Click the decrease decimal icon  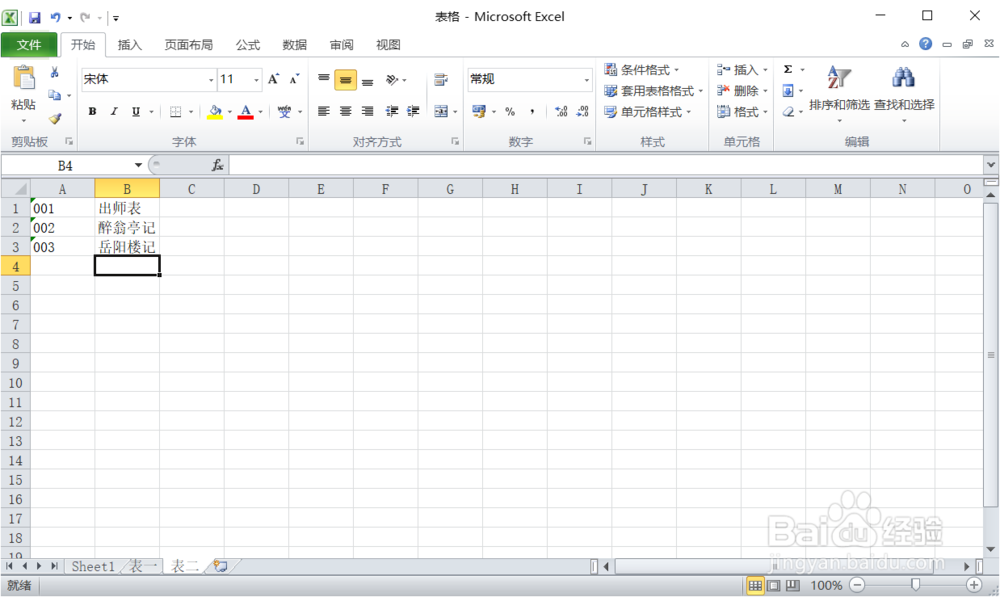pos(582,112)
